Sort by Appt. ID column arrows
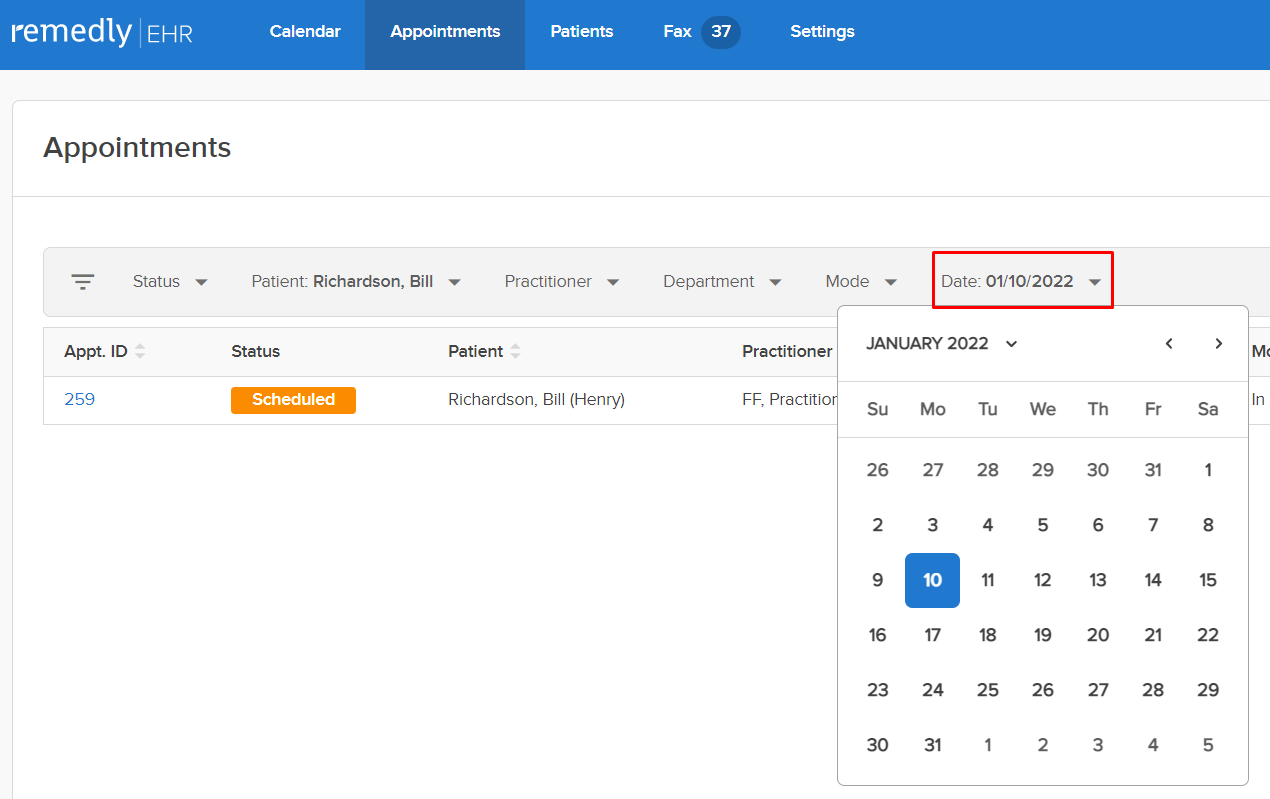Screen dimensions: 1270x799 (x=140, y=351)
